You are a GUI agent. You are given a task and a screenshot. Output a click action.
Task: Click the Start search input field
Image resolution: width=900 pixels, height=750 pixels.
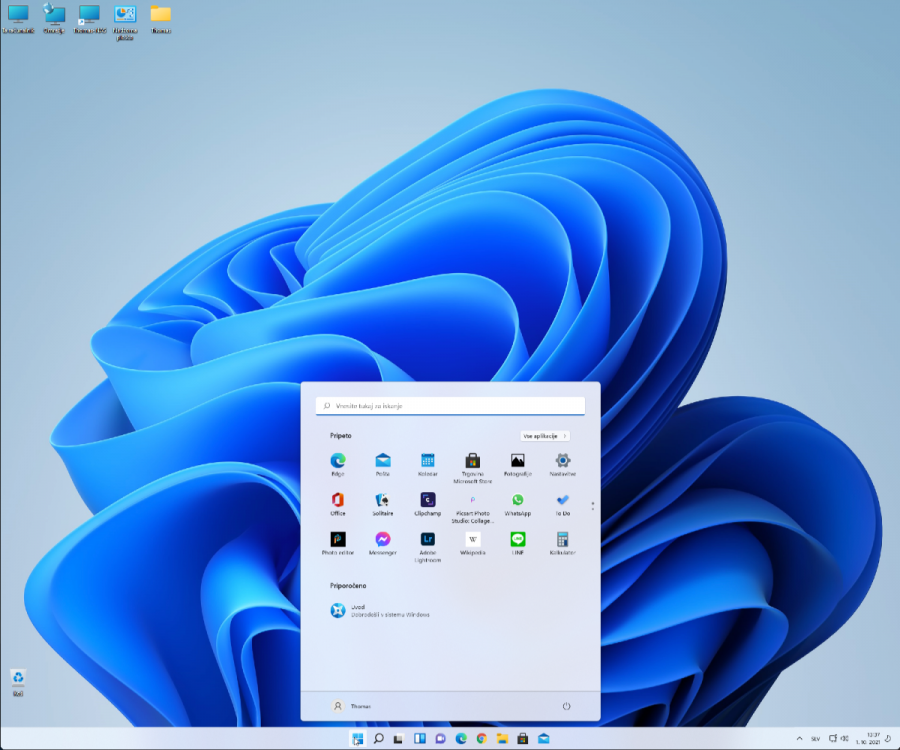[450, 405]
